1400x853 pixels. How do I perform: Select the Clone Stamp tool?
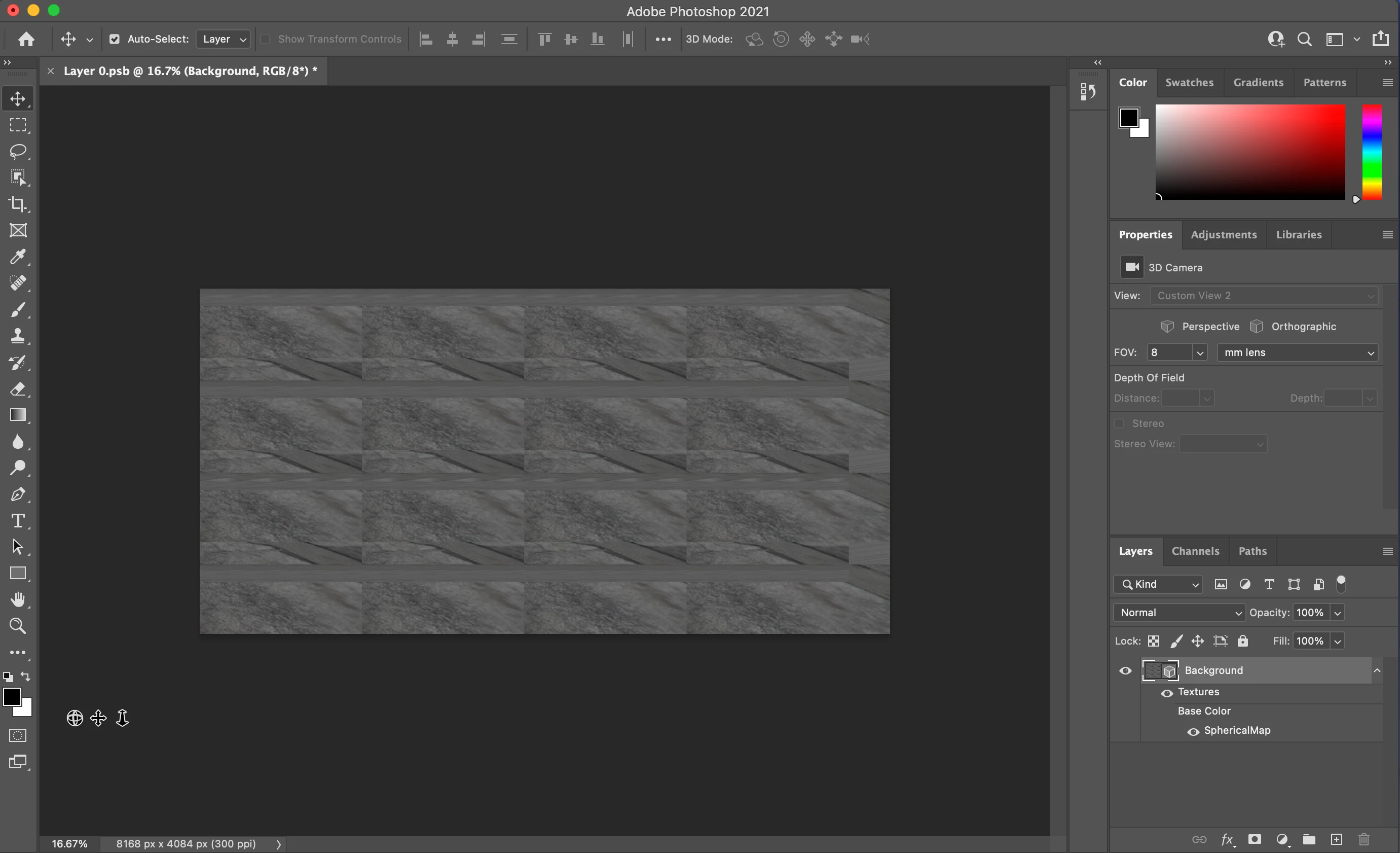[x=18, y=336]
